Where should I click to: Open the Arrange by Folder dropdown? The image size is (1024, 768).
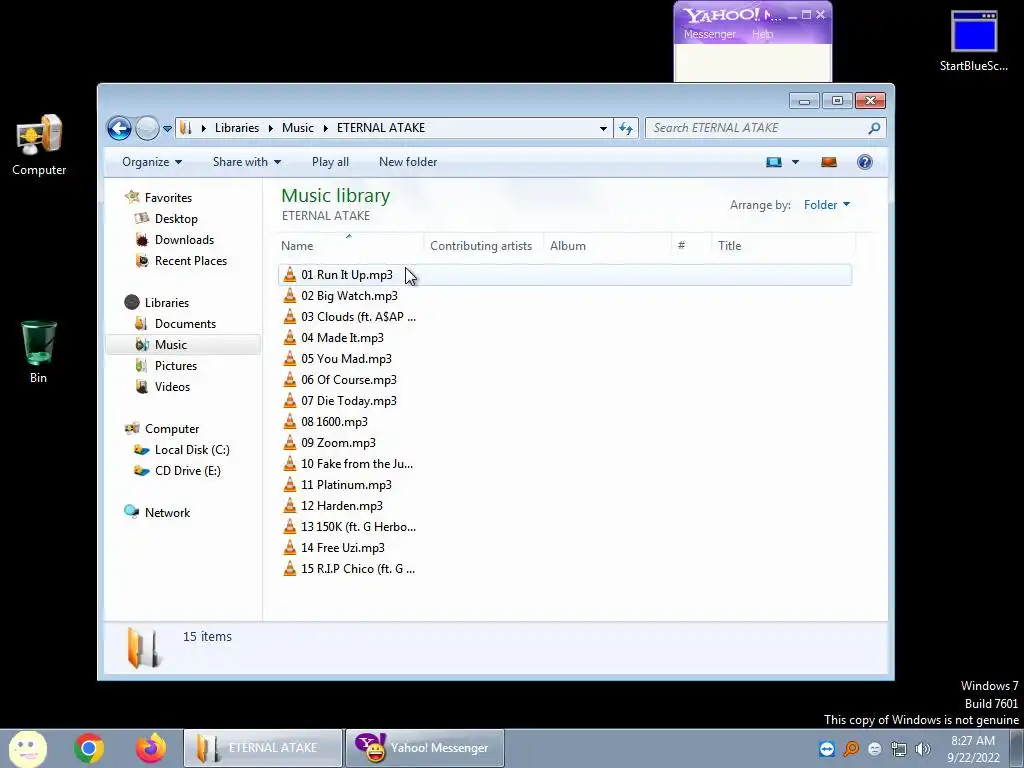(x=827, y=205)
